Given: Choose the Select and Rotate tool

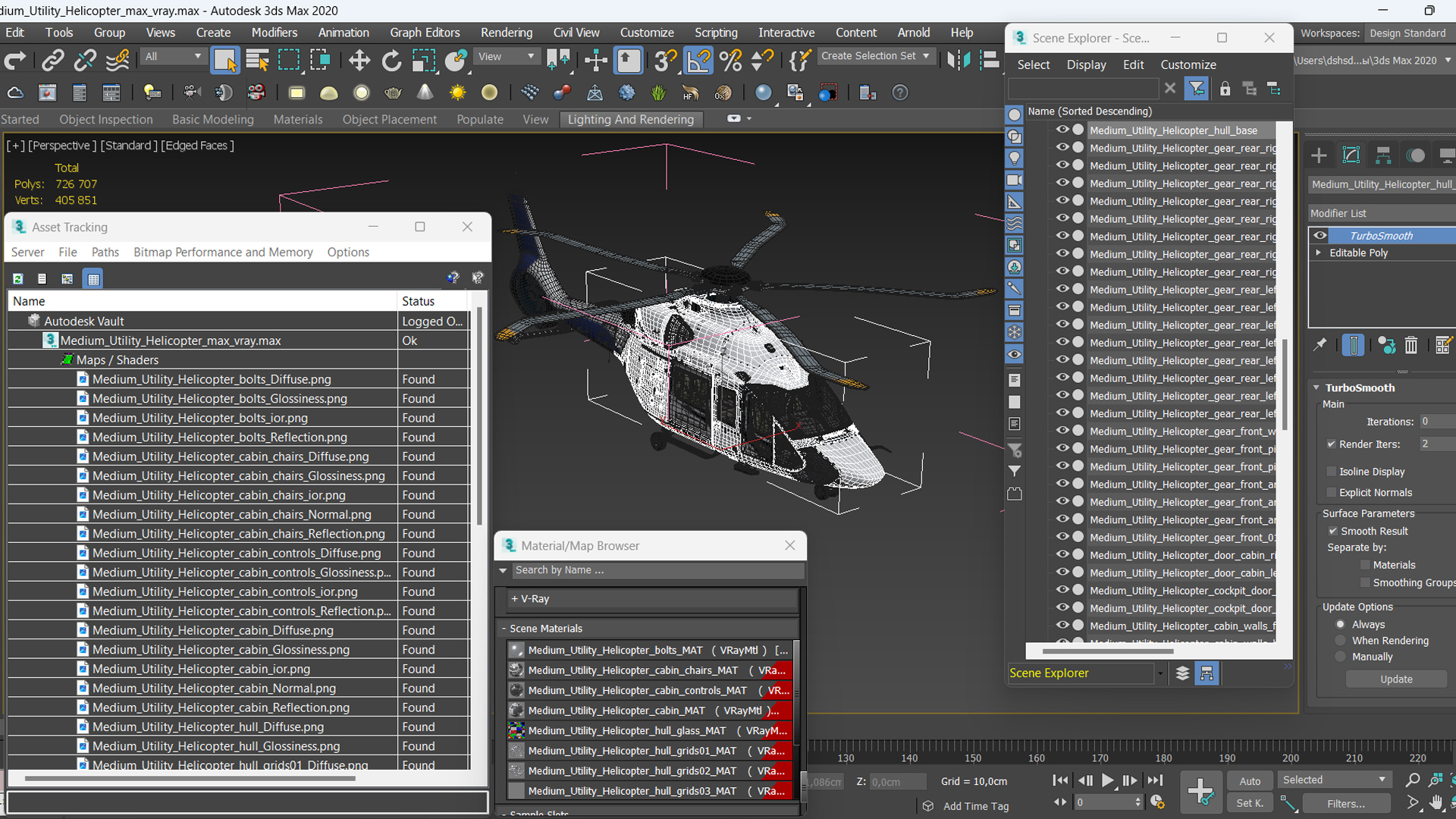Looking at the screenshot, I should pos(391,60).
